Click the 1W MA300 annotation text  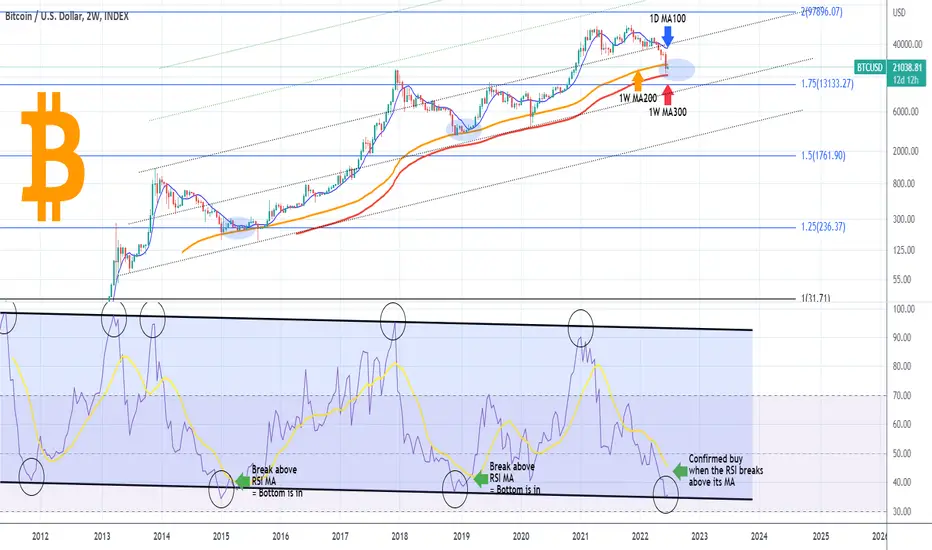(x=667, y=112)
